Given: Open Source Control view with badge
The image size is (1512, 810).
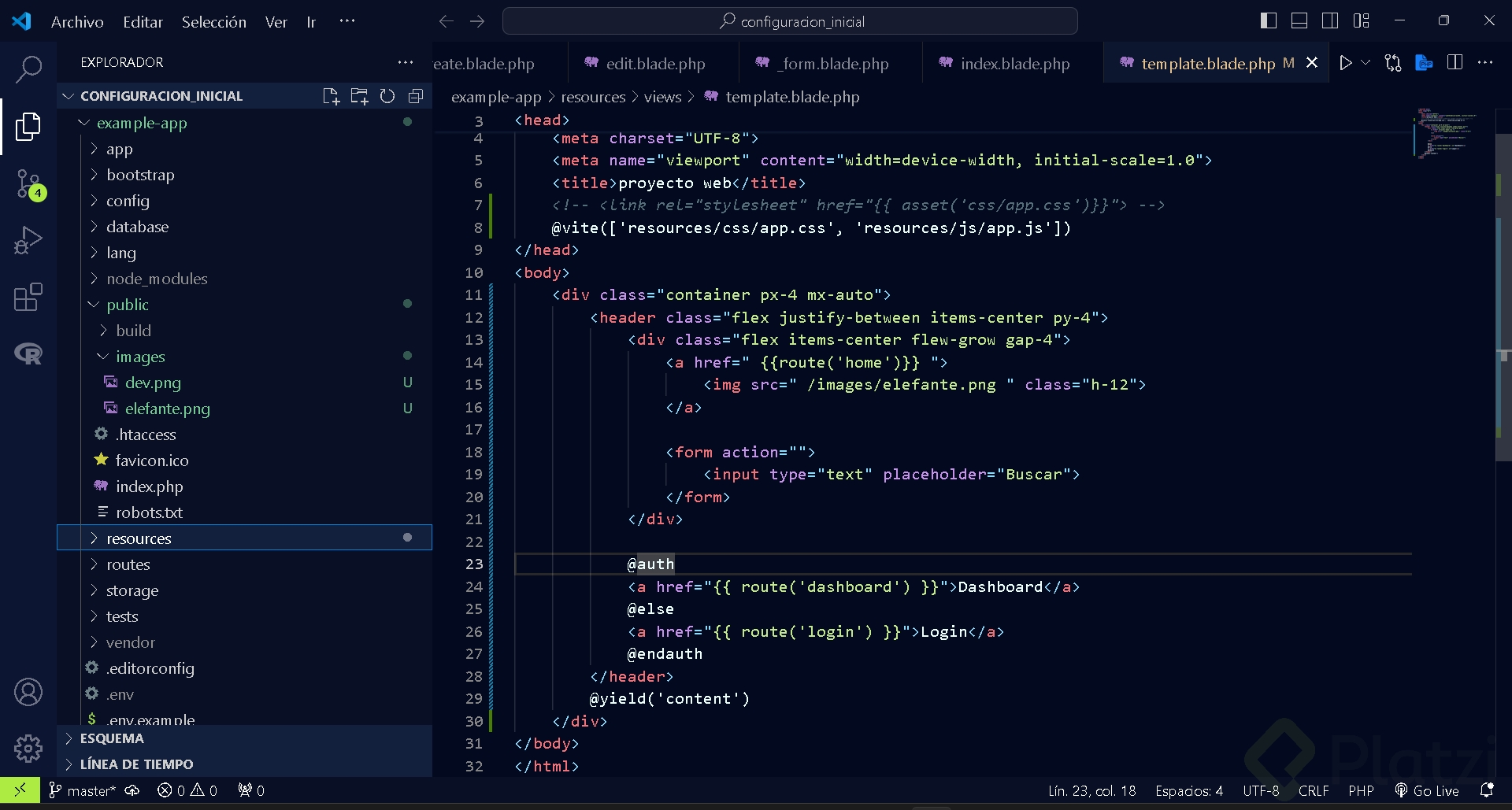Looking at the screenshot, I should pyautogui.click(x=28, y=184).
